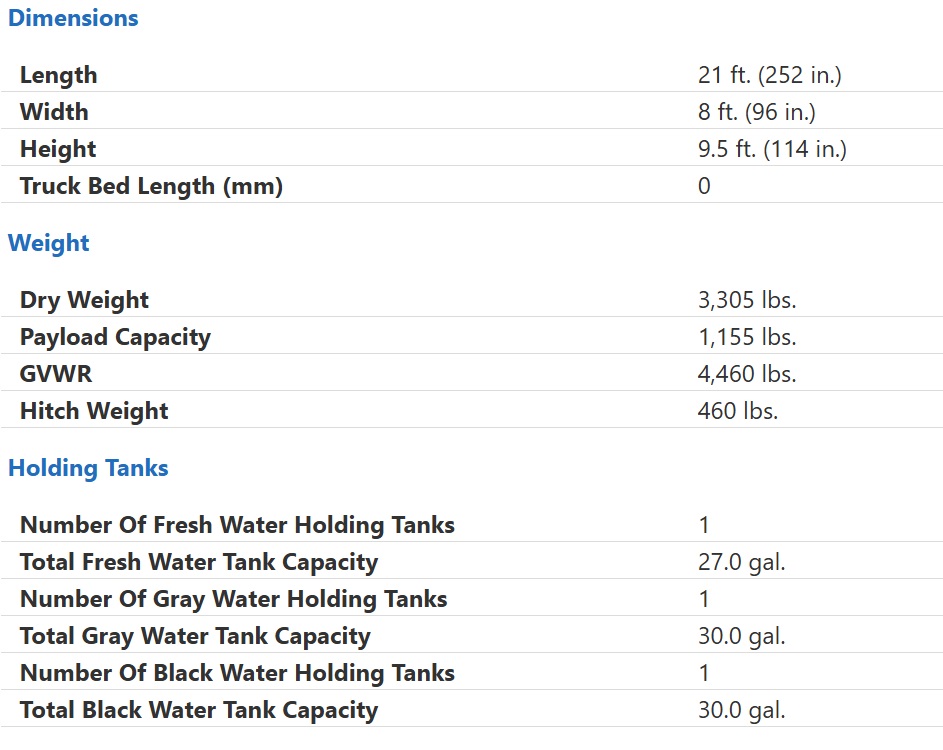Click the Dry Weight row label
Screen dimensions: 943x750
[84, 300]
